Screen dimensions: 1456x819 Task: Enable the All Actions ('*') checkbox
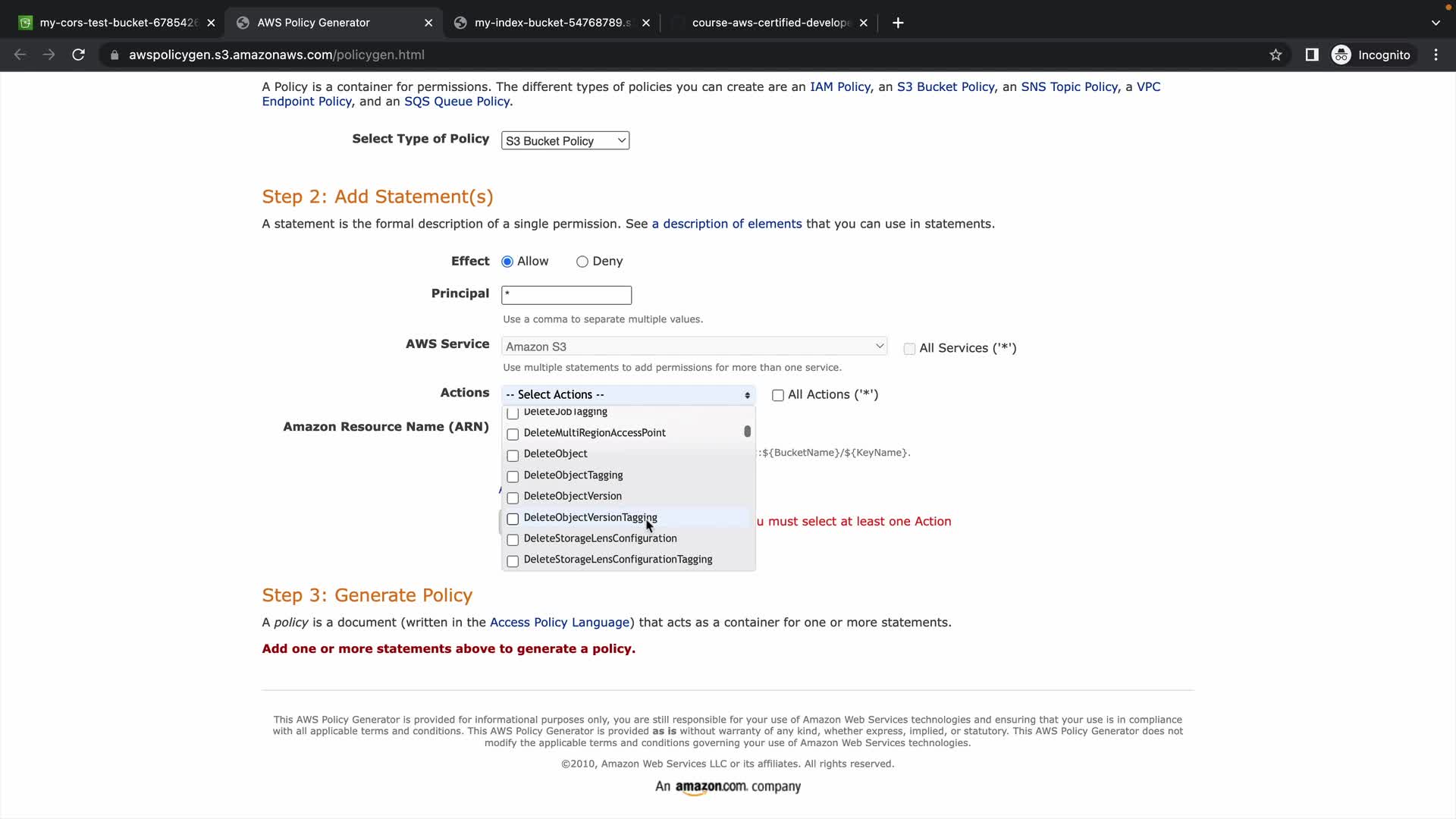pos(777,395)
